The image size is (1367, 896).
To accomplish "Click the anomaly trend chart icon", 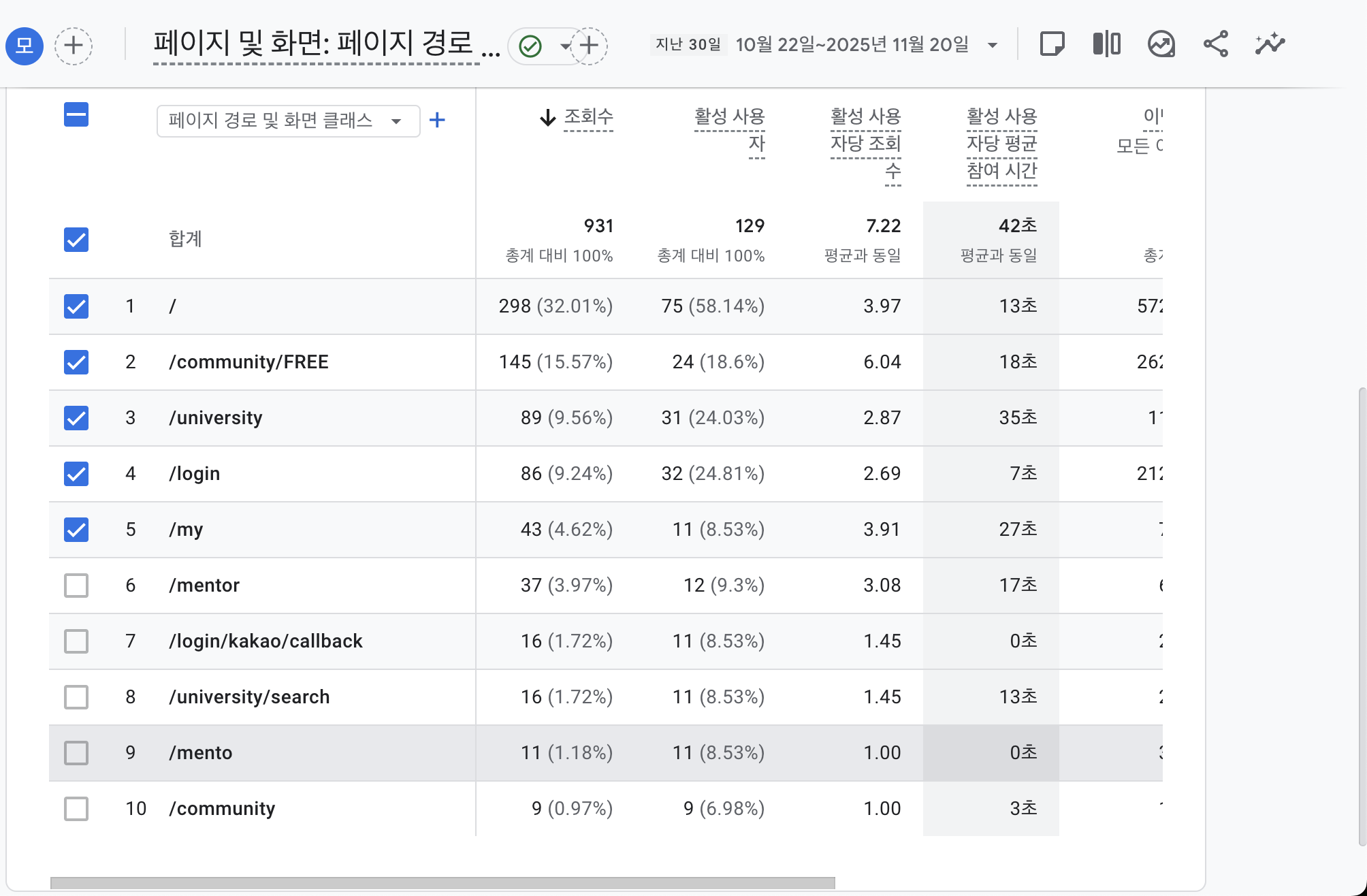I will click(1161, 44).
